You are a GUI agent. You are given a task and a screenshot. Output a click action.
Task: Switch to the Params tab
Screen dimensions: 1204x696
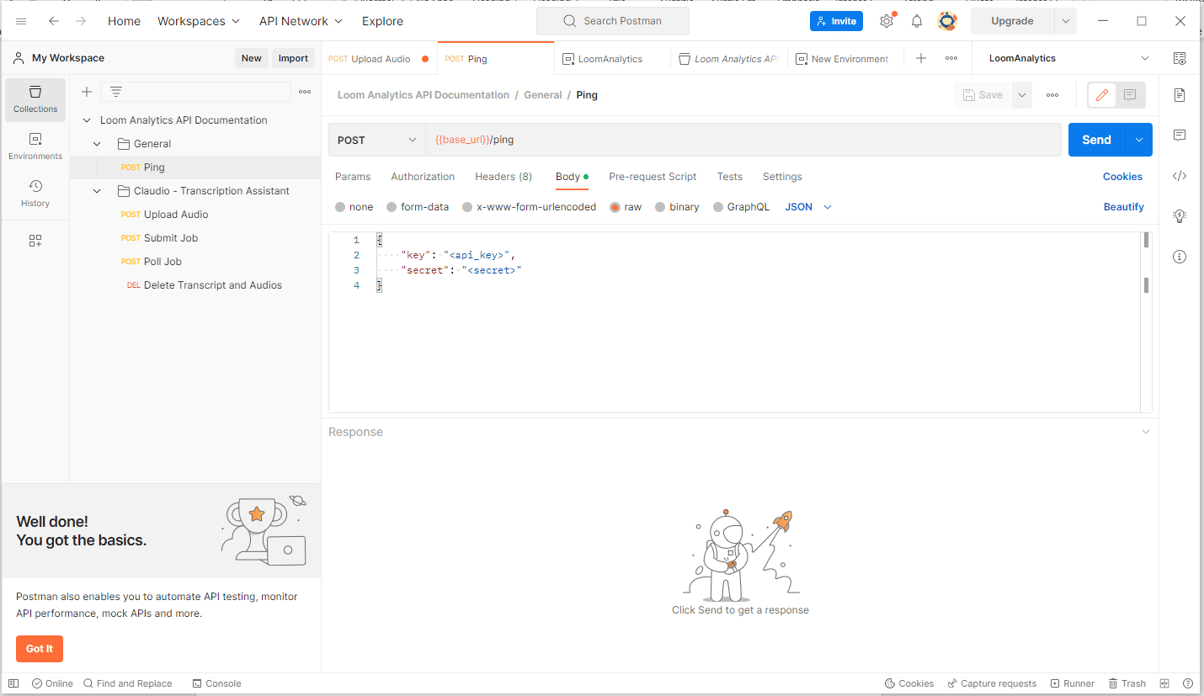352,176
